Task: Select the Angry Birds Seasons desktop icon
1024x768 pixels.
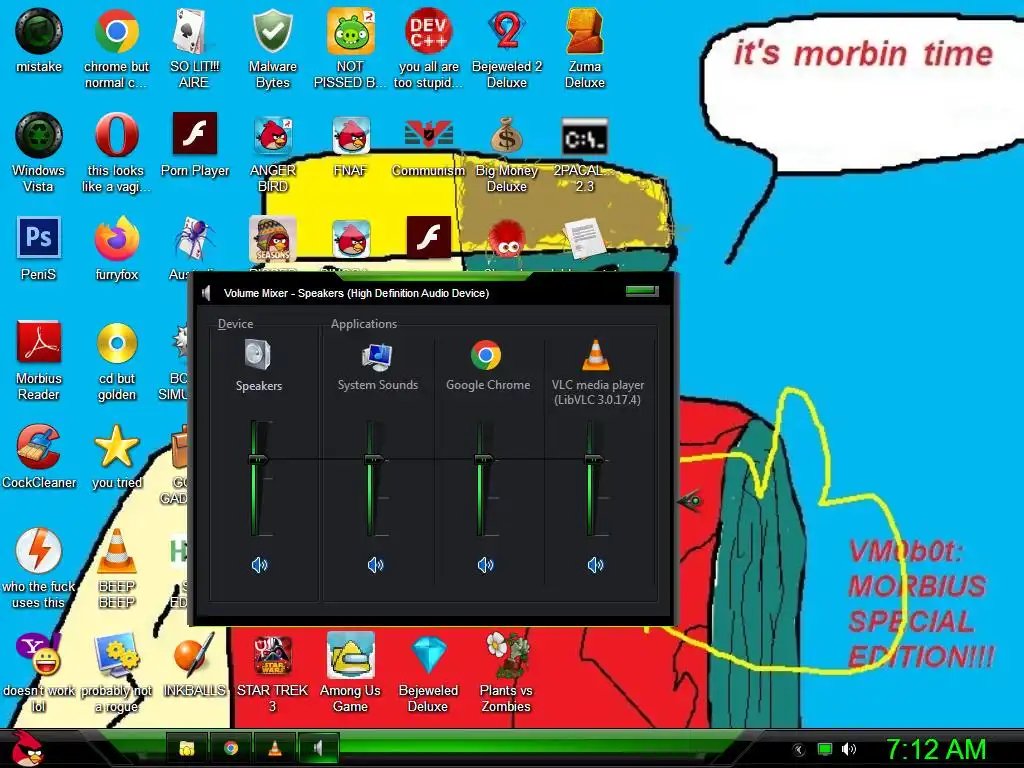Action: 272,239
